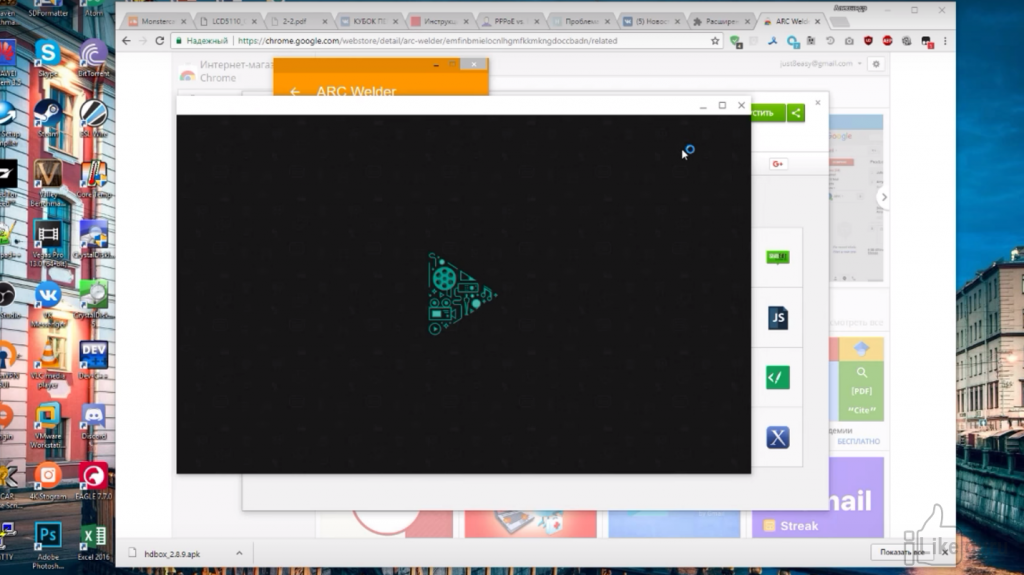This screenshot has height=575, width=1024.
Task: Click the back arrow in ARC Welder header
Action: click(295, 92)
